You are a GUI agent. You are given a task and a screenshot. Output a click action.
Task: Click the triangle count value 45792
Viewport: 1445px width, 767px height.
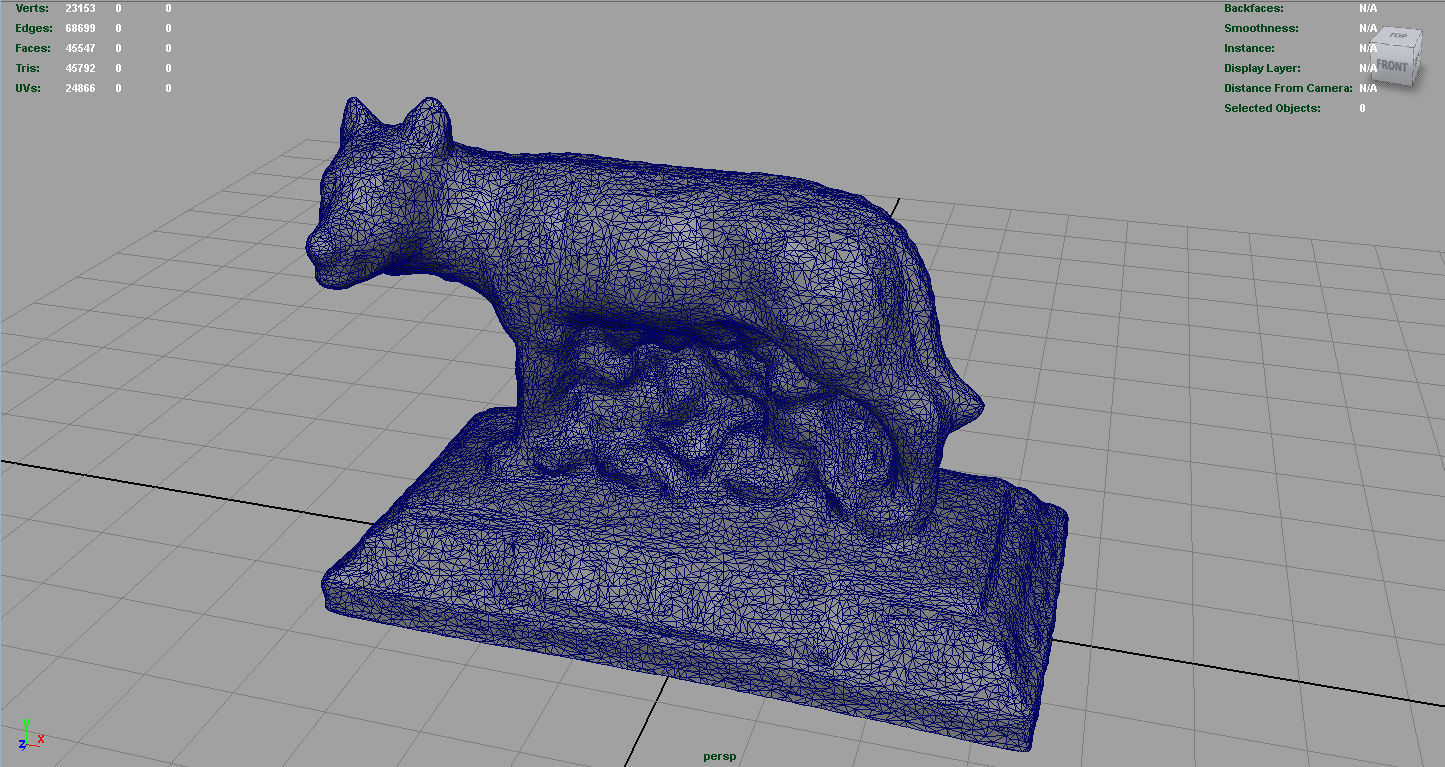pos(80,68)
